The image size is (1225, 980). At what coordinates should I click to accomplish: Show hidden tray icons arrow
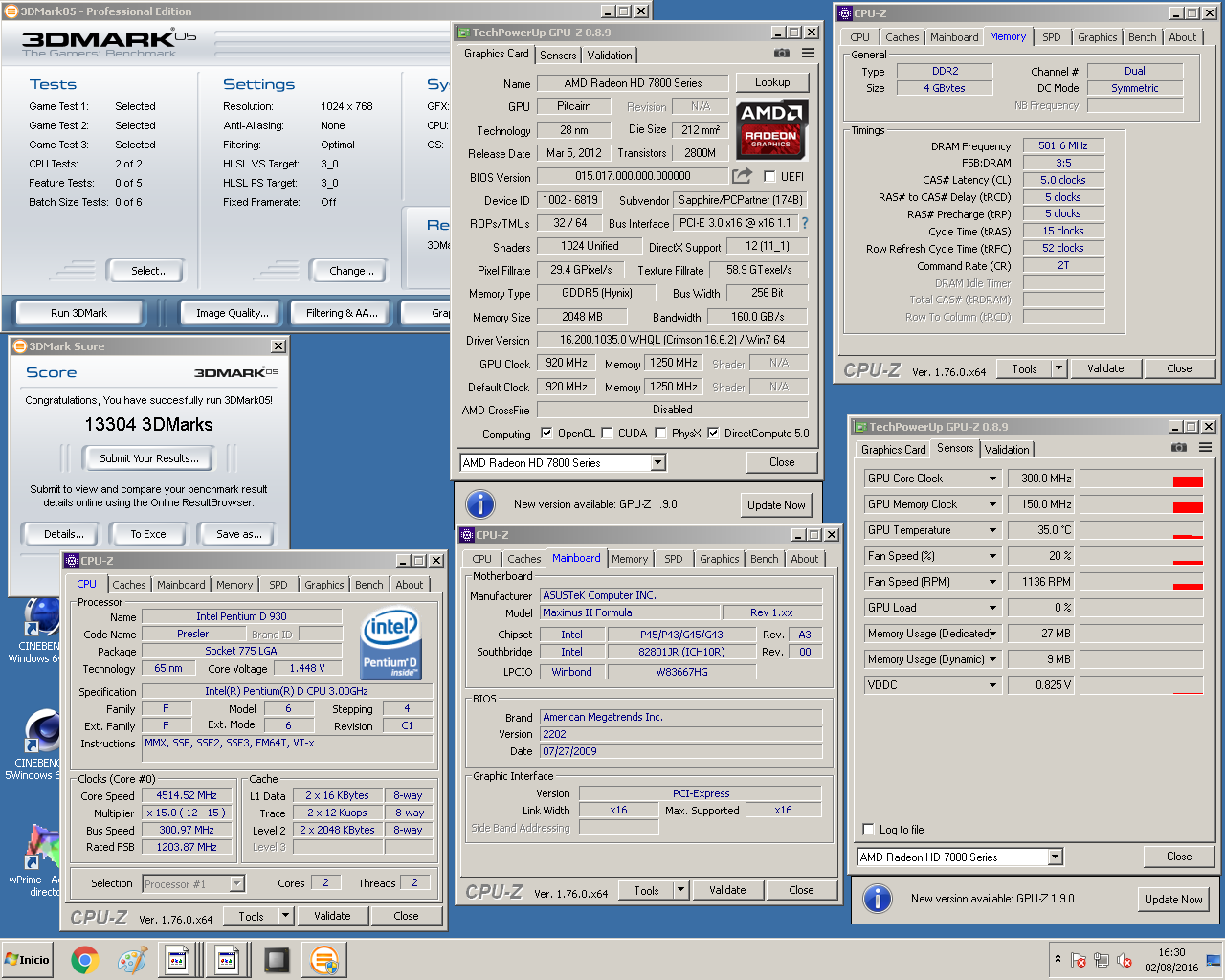1058,959
